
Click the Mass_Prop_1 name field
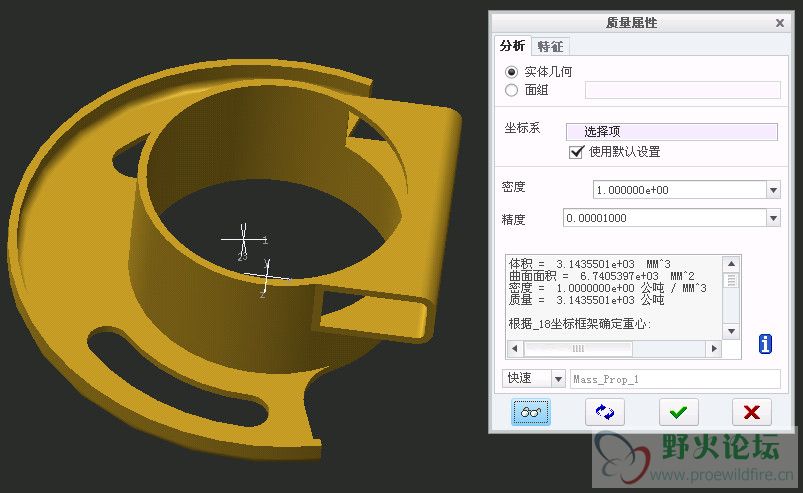(x=675, y=379)
